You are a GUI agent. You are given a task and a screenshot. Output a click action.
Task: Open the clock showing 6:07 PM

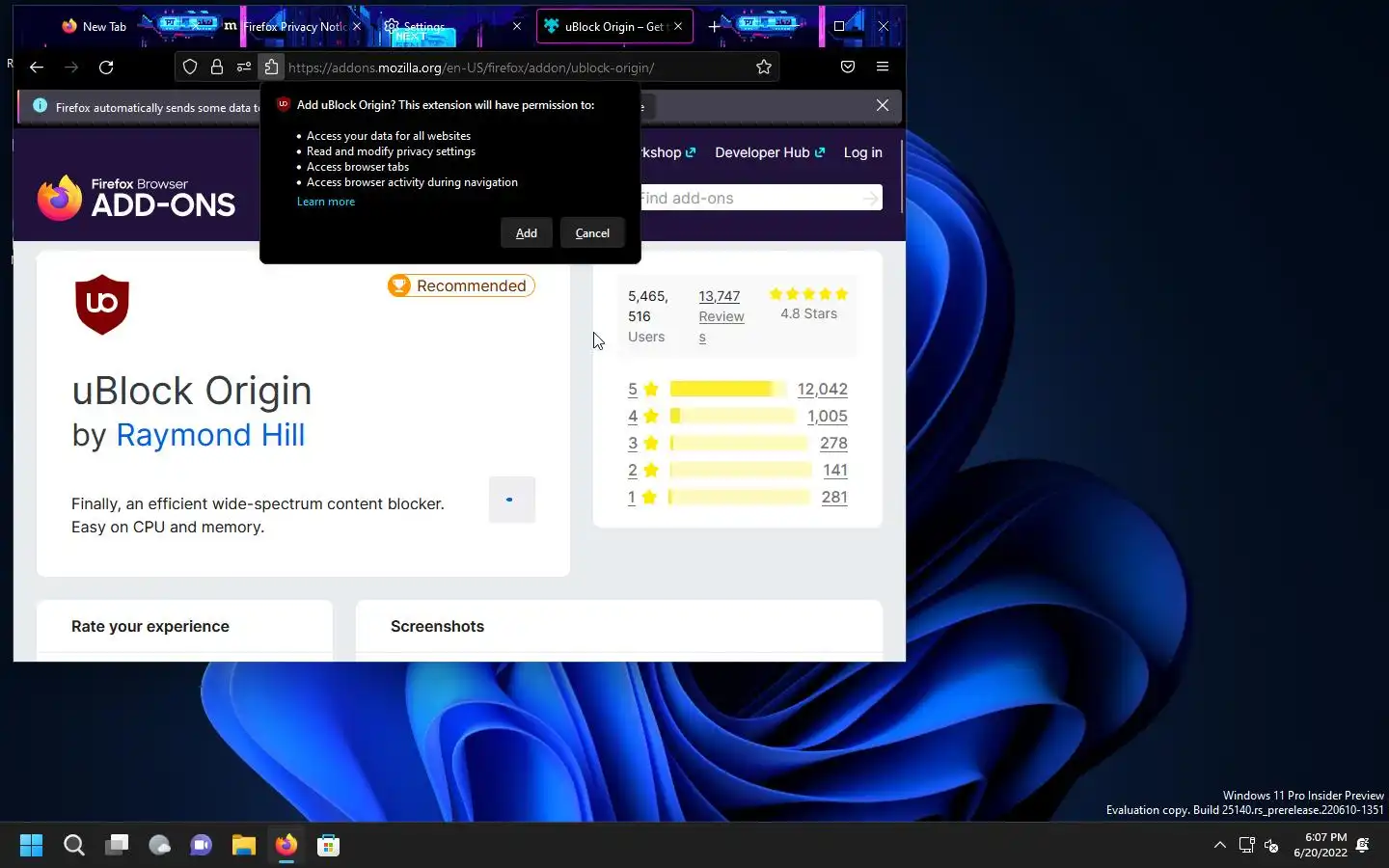pos(1321,845)
